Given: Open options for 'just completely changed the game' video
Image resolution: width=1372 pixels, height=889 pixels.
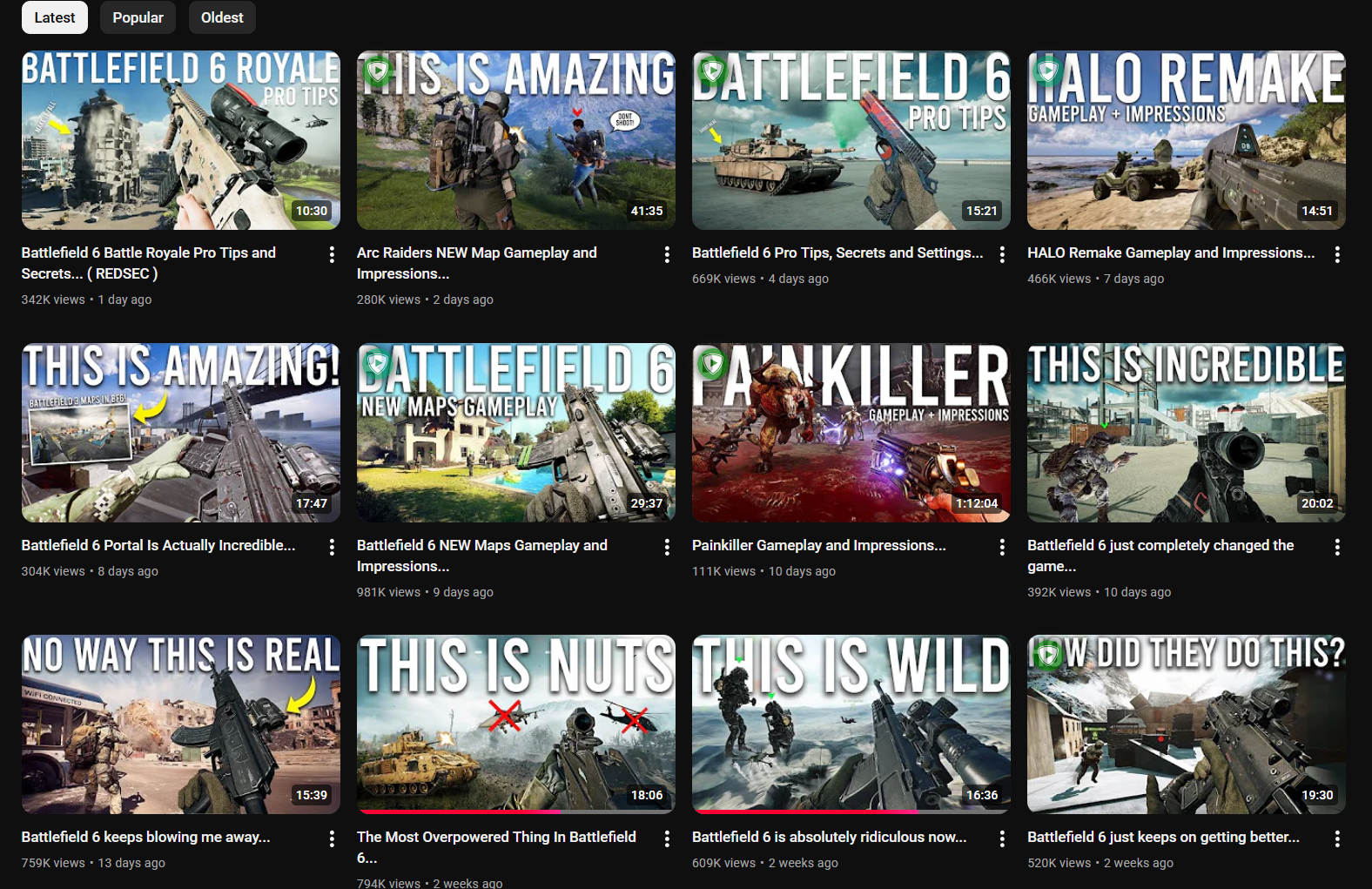Looking at the screenshot, I should coord(1337,547).
